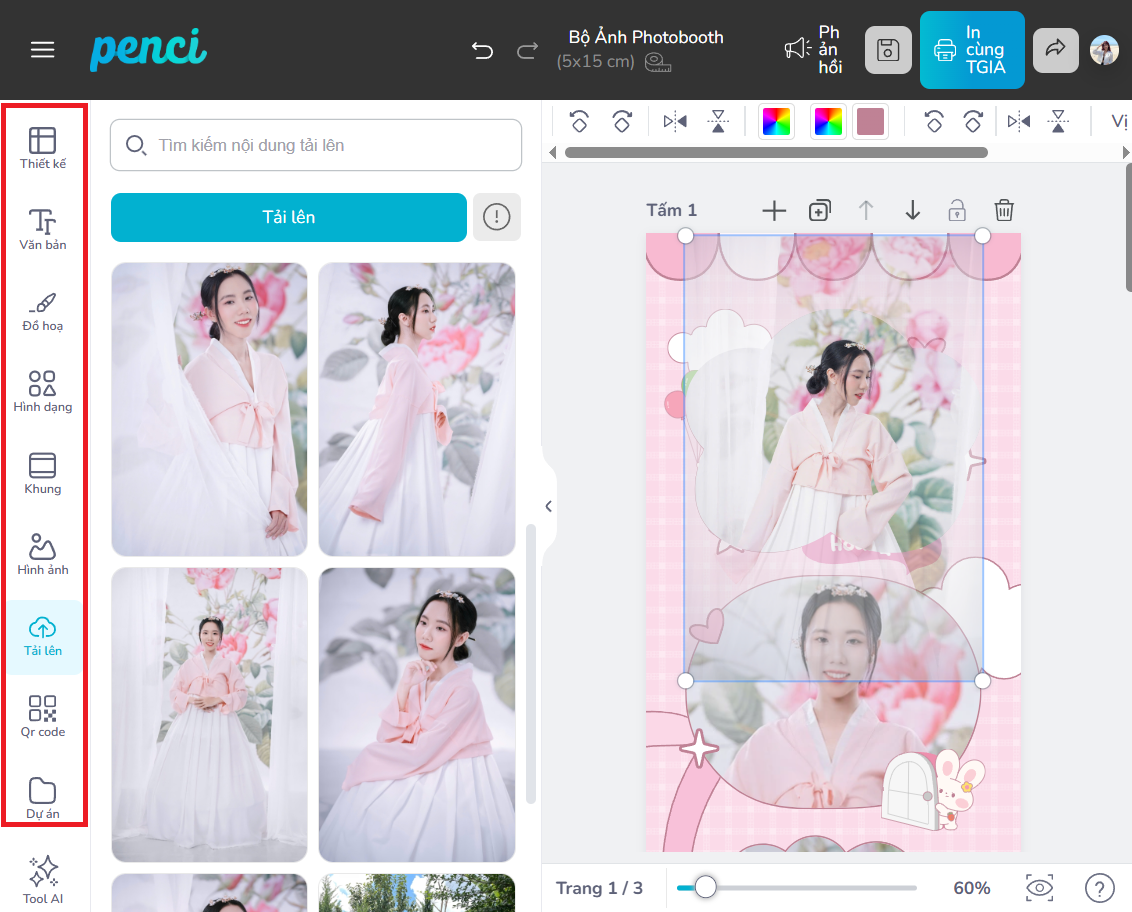This screenshot has width=1132, height=912.
Task: Open the hamburger main menu
Action: [x=43, y=50]
